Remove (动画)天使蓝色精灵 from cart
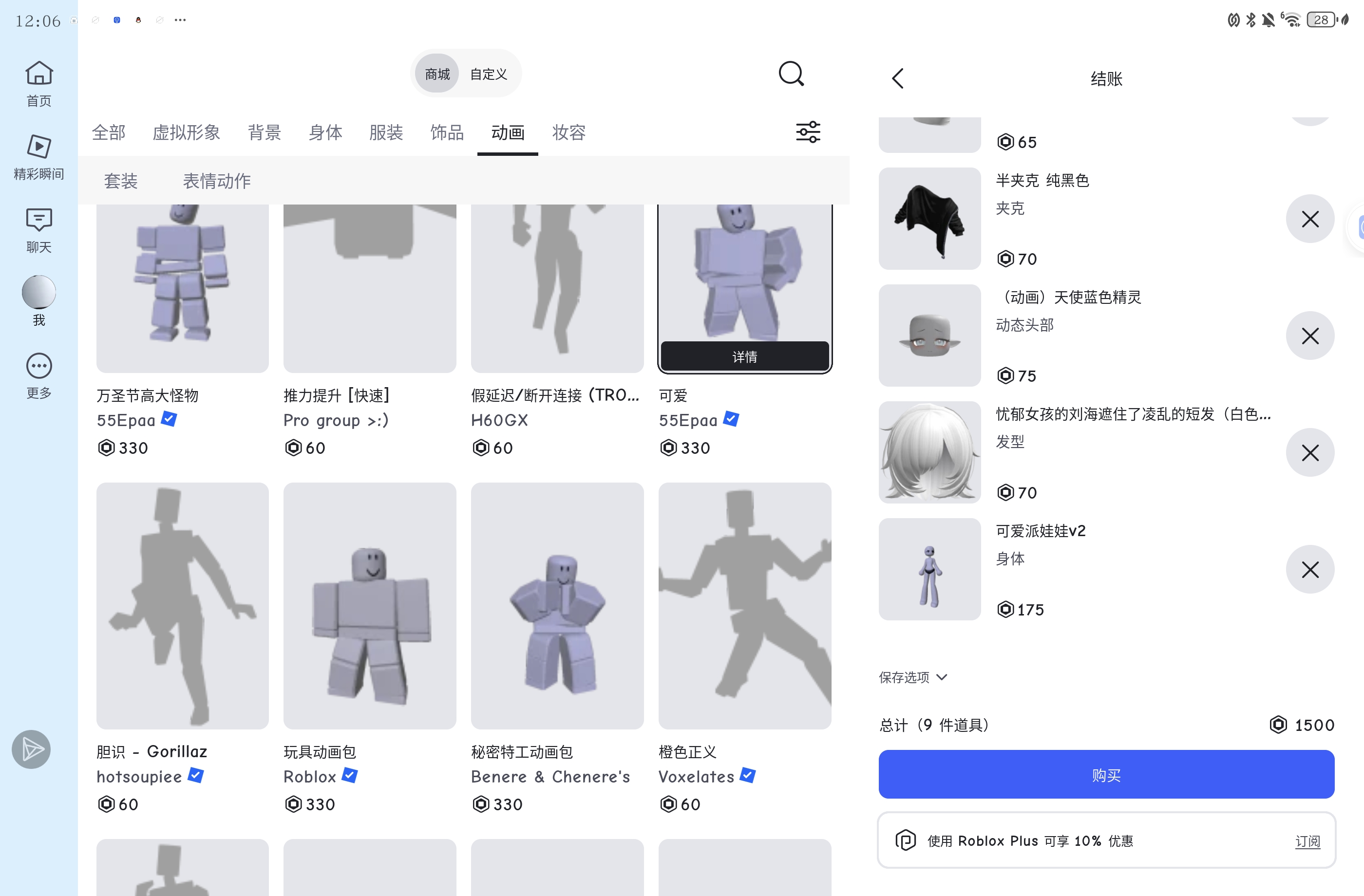The image size is (1364, 896). pos(1309,336)
